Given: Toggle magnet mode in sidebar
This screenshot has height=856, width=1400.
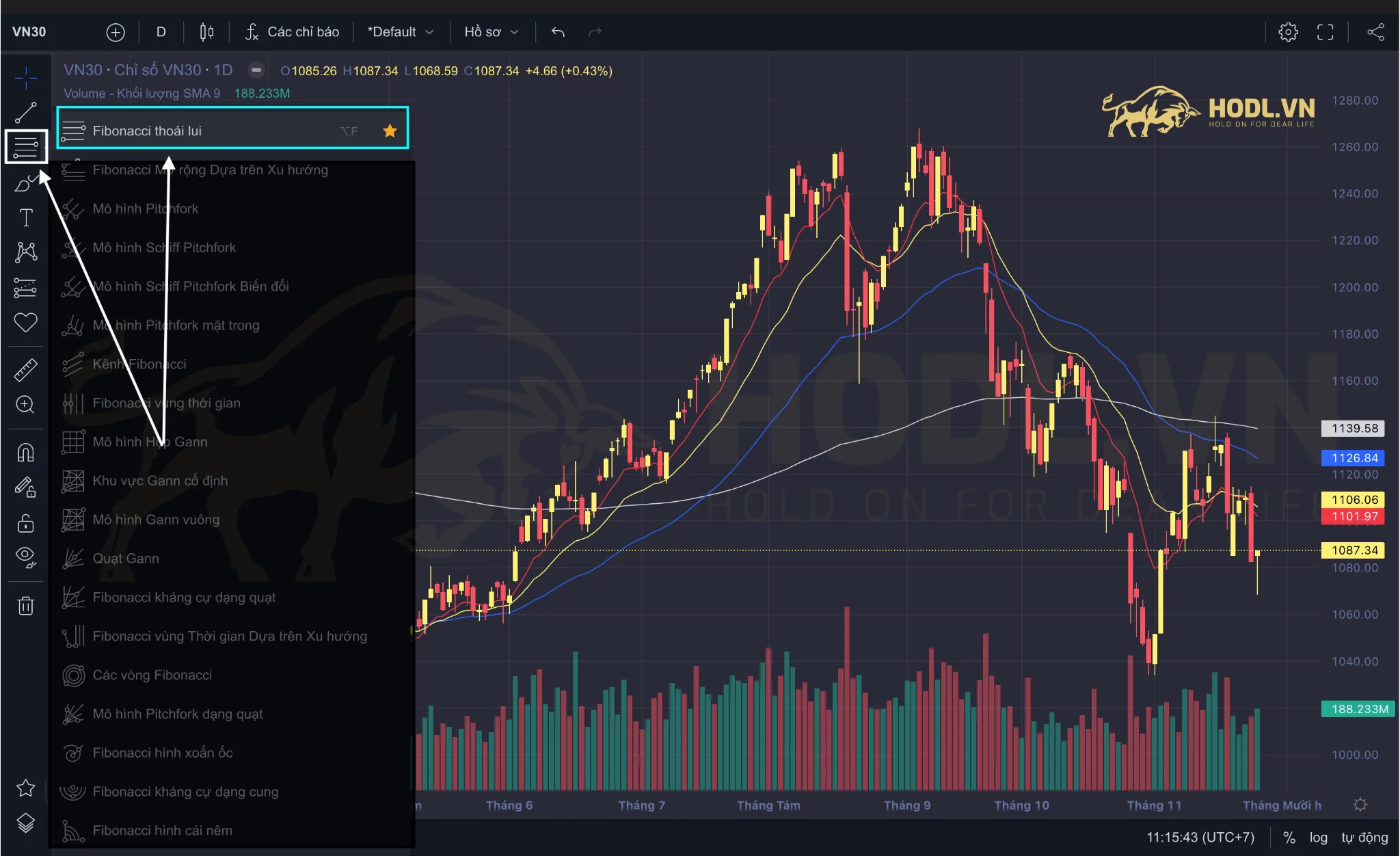Looking at the screenshot, I should (x=26, y=453).
